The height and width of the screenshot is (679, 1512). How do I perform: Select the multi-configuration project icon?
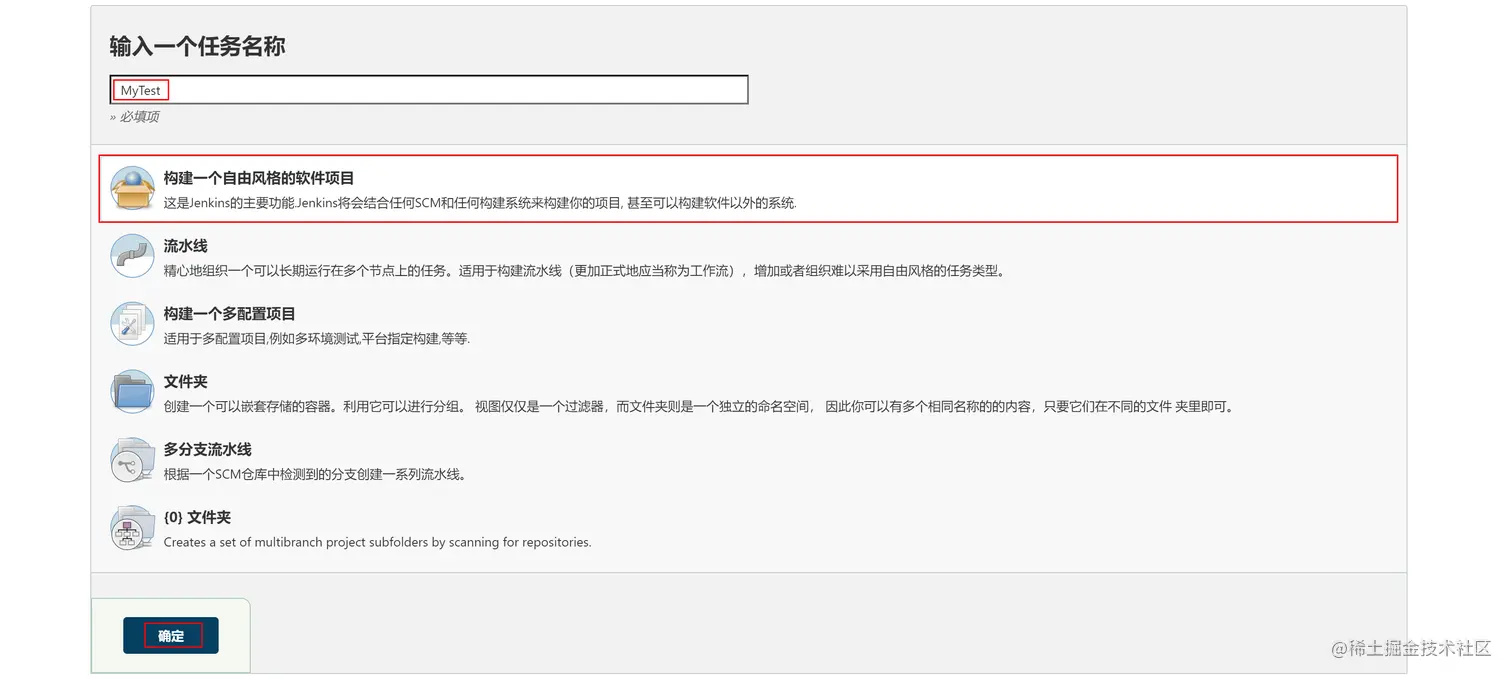coord(132,324)
